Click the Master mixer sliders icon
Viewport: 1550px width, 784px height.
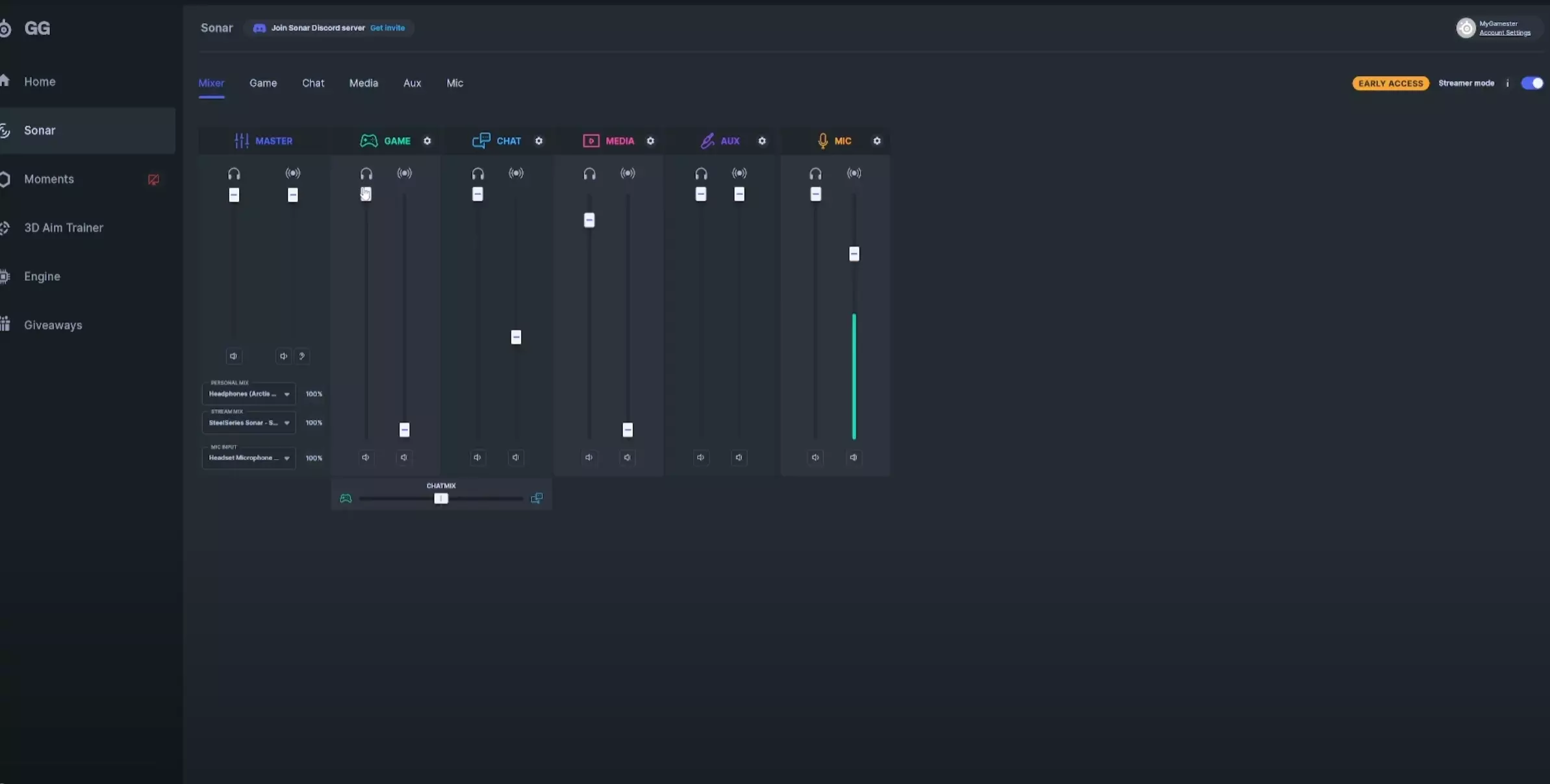pyautogui.click(x=242, y=141)
